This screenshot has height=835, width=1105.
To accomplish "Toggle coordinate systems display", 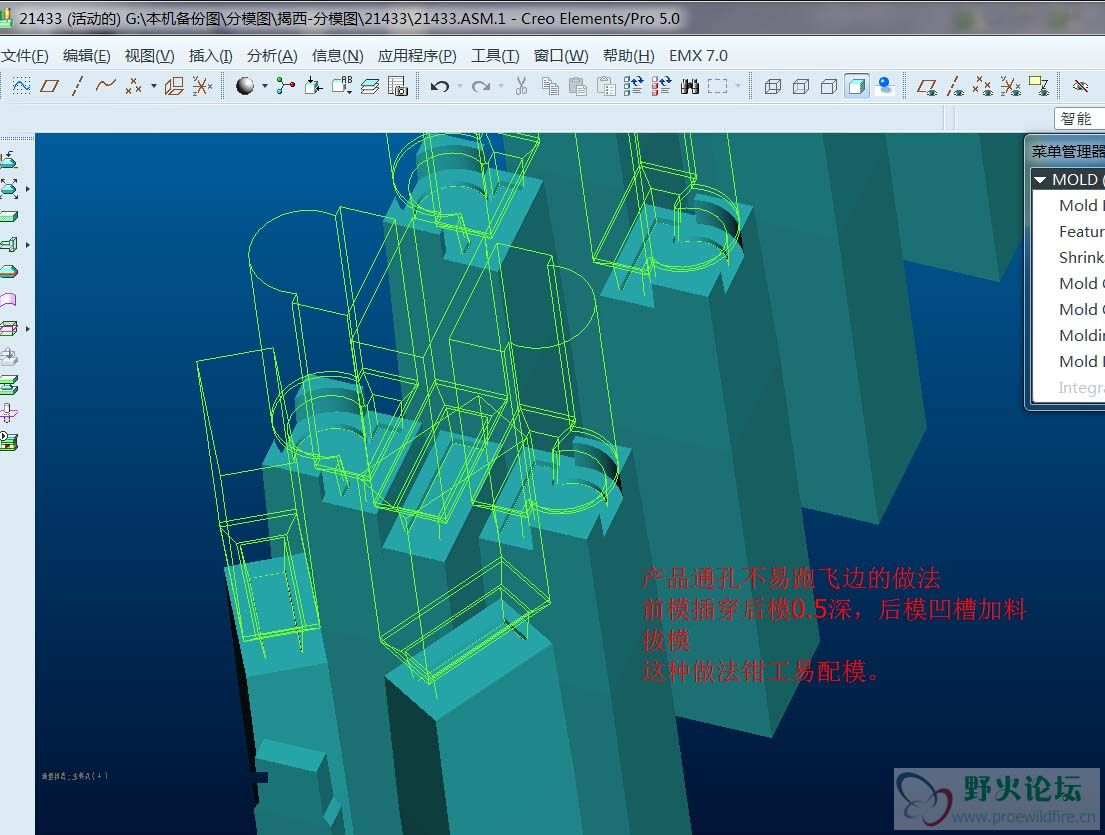I will click(1011, 86).
